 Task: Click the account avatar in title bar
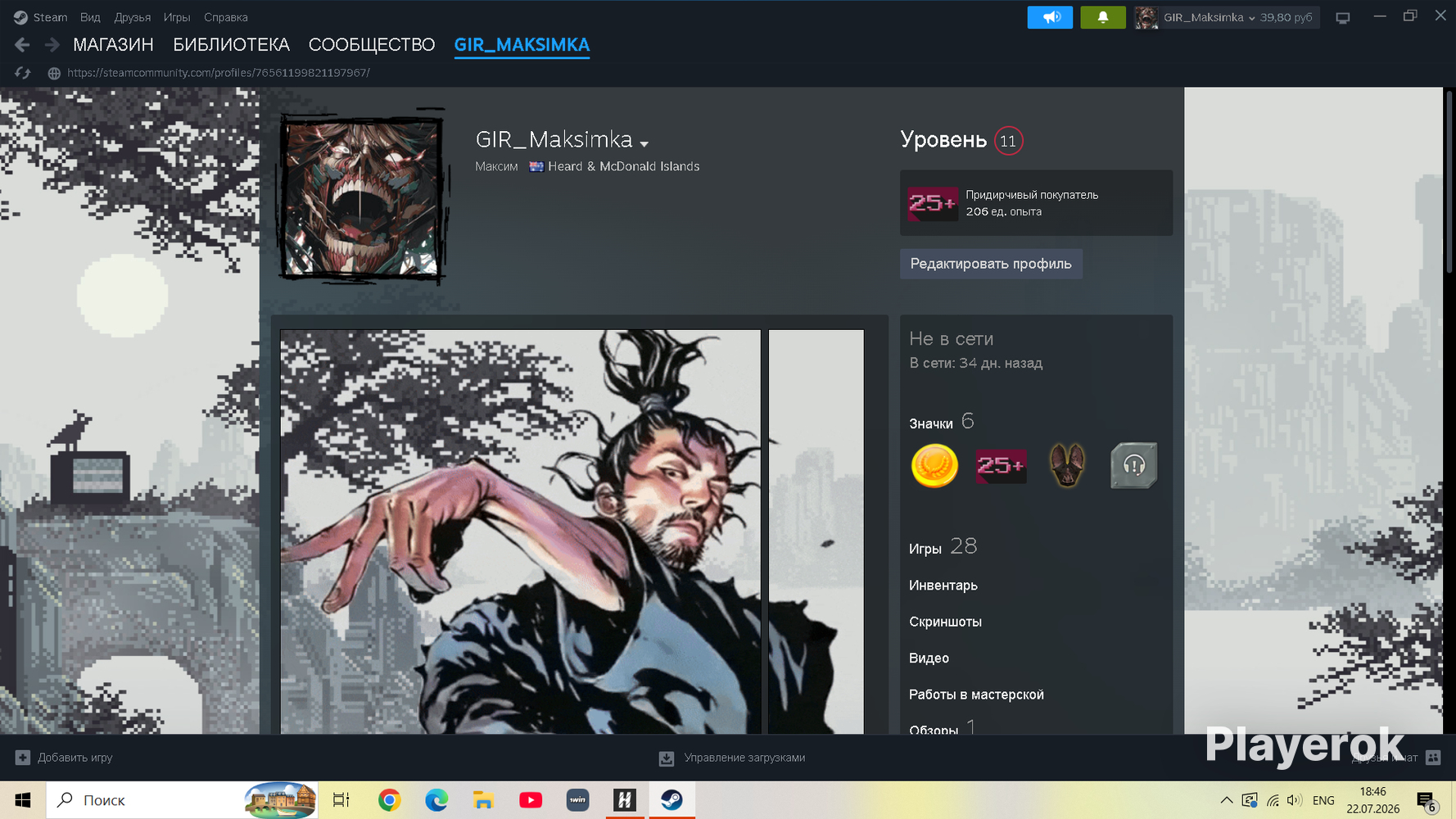pos(1146,17)
